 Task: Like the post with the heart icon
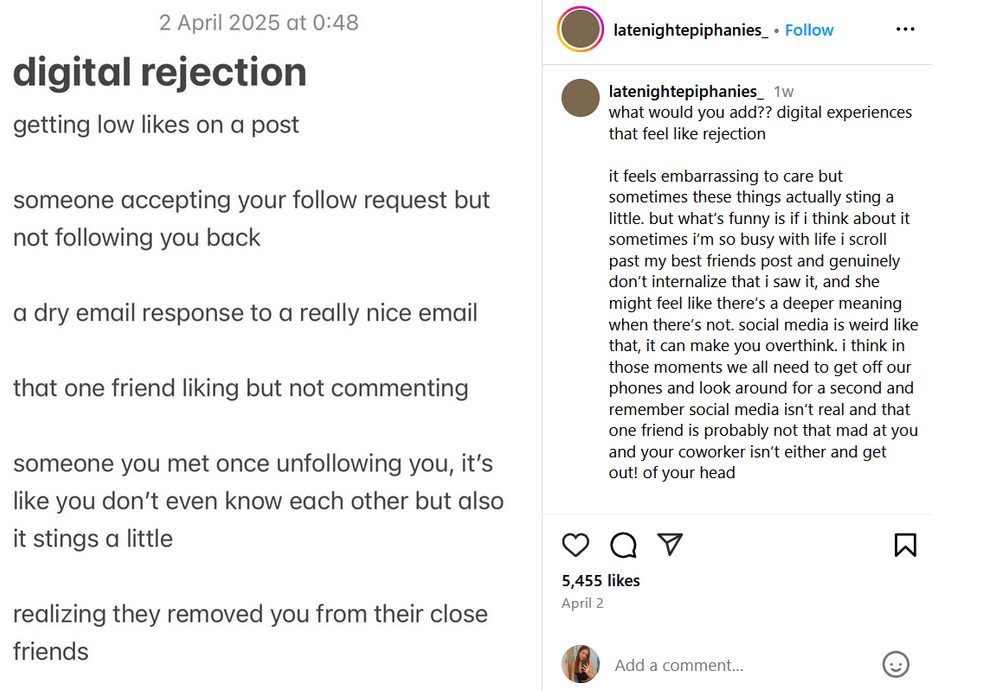[x=576, y=545]
